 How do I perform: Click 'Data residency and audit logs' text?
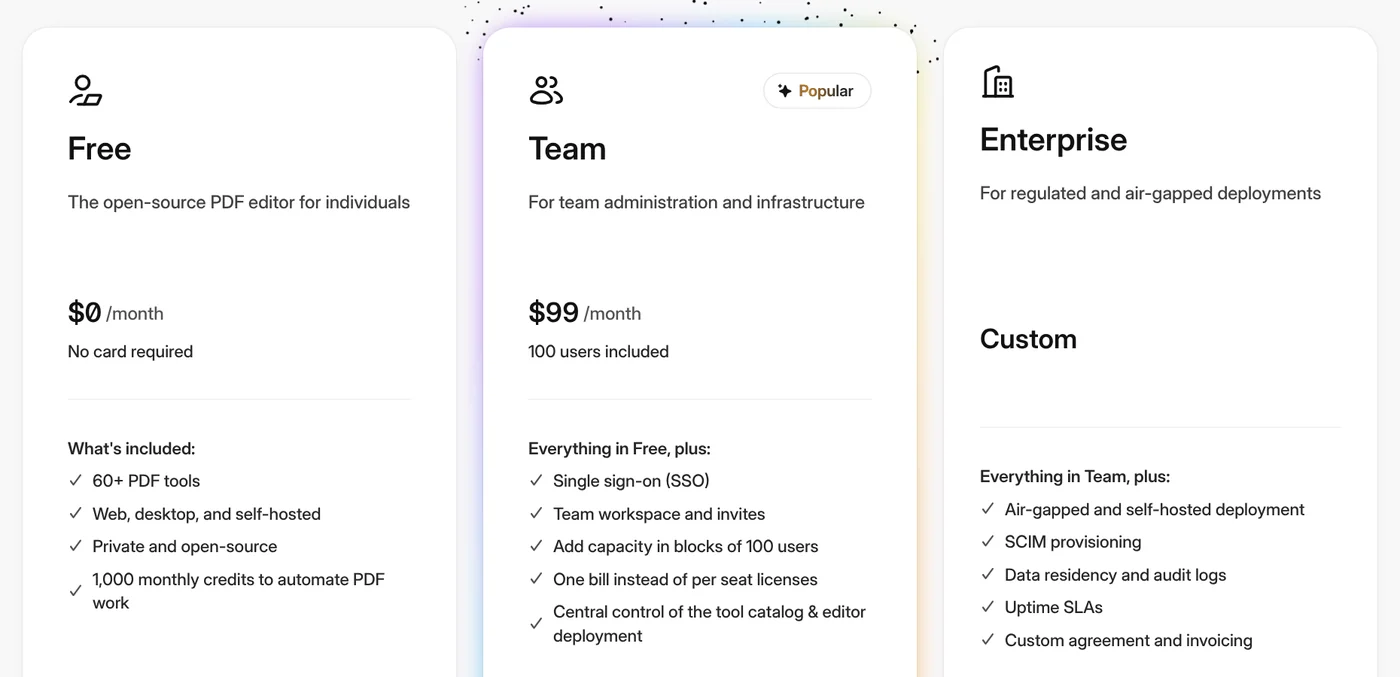(x=1115, y=575)
